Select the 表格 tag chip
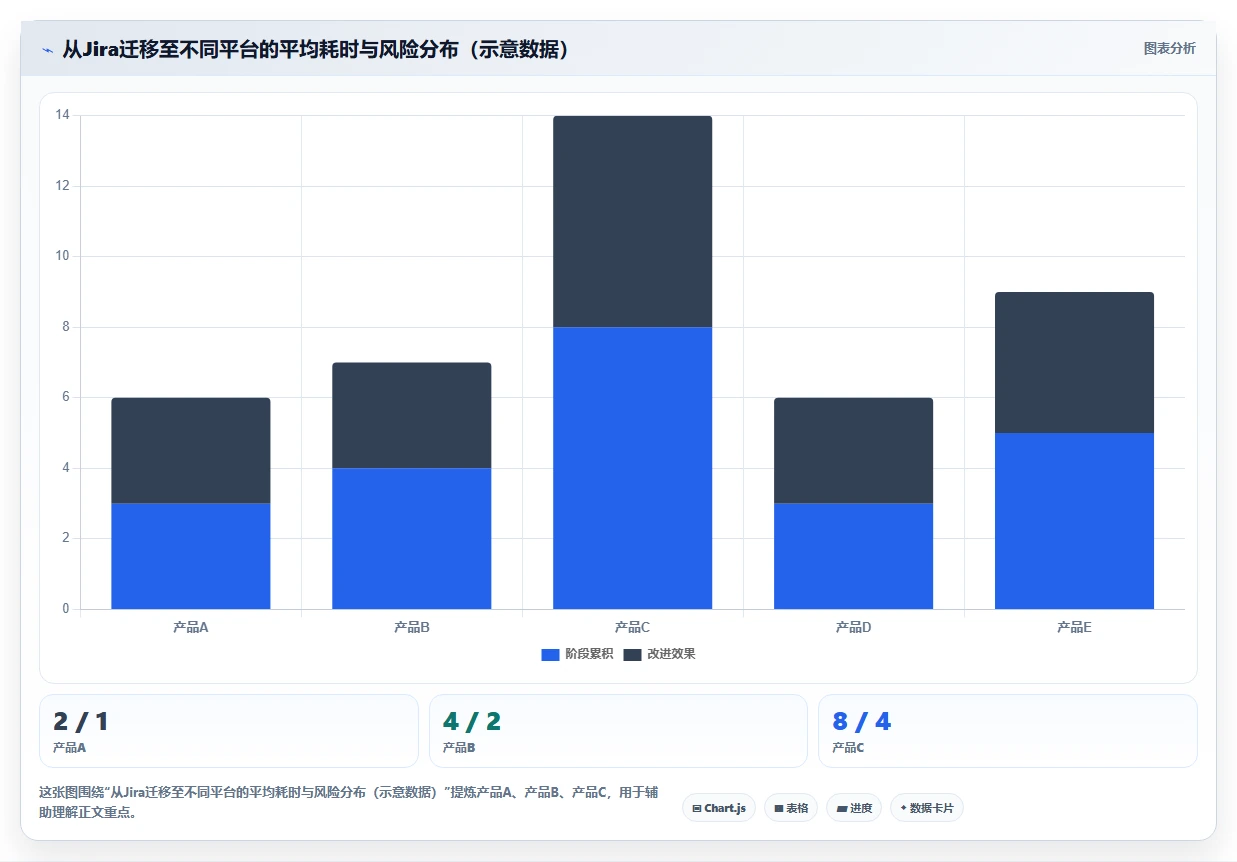1237x862 pixels. coord(791,808)
